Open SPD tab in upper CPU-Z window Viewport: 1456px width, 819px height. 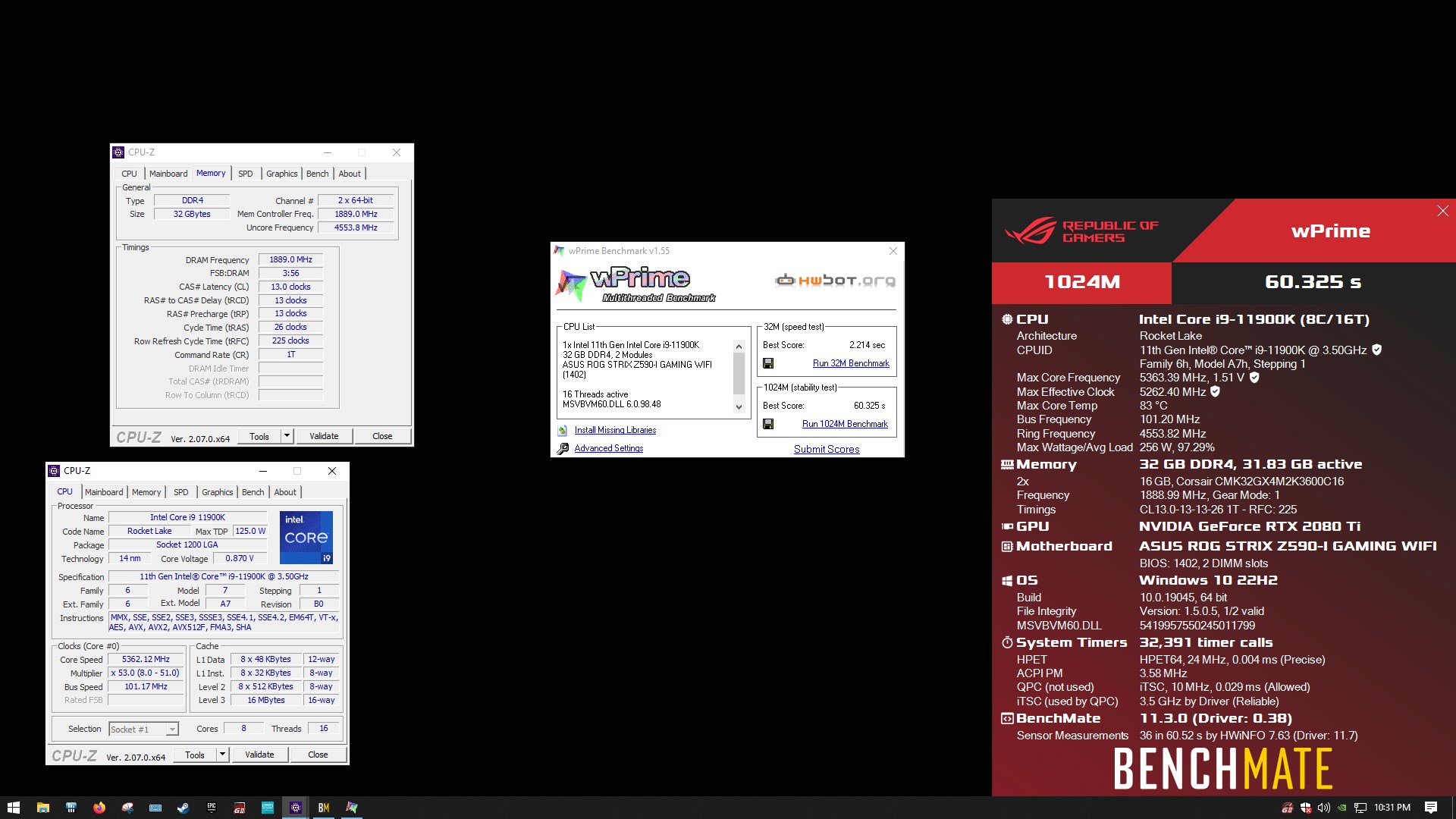(245, 174)
